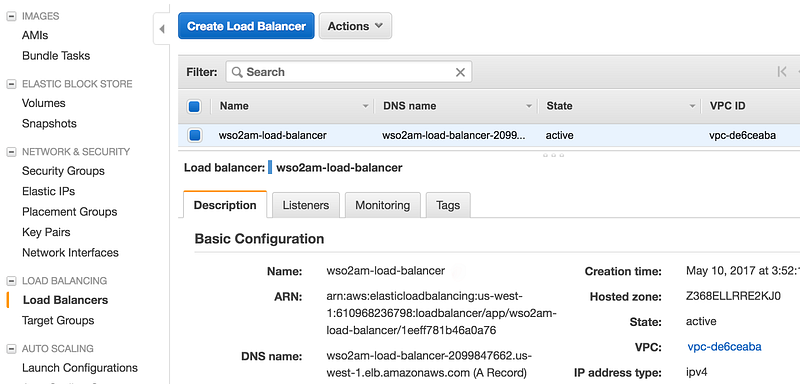Viewport: 800px width, 384px height.
Task: Open Snapshots in the sidebar
Action: pyautogui.click(x=49, y=124)
